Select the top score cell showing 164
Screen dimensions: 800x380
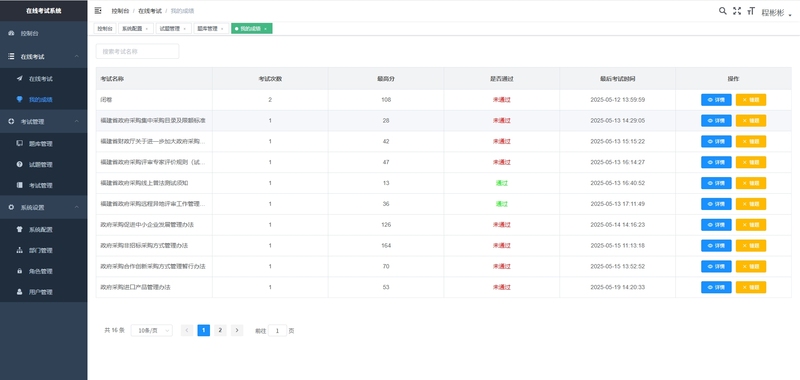coord(386,246)
